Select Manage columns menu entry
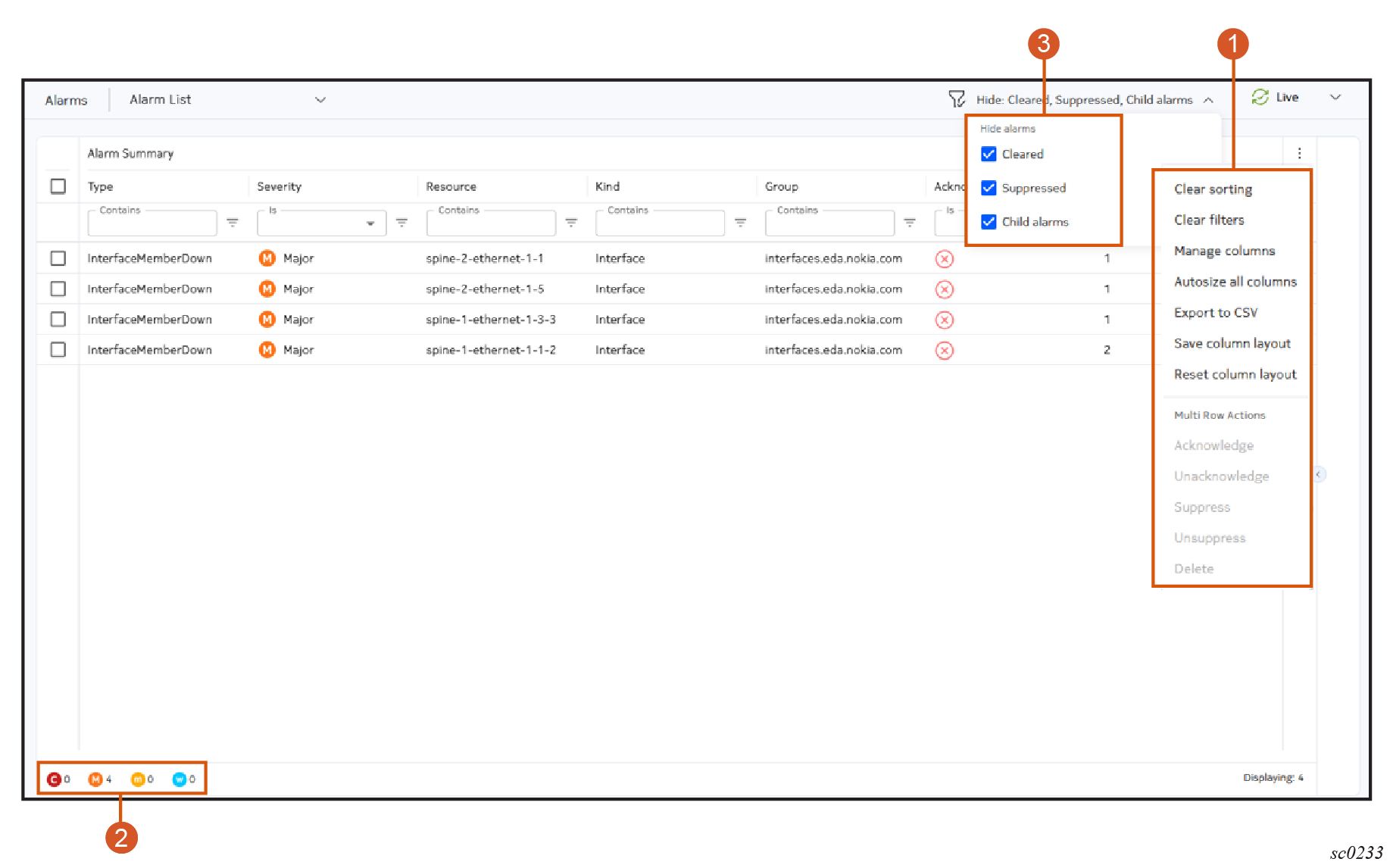Image resolution: width=1393 pixels, height=868 pixels. click(1224, 251)
